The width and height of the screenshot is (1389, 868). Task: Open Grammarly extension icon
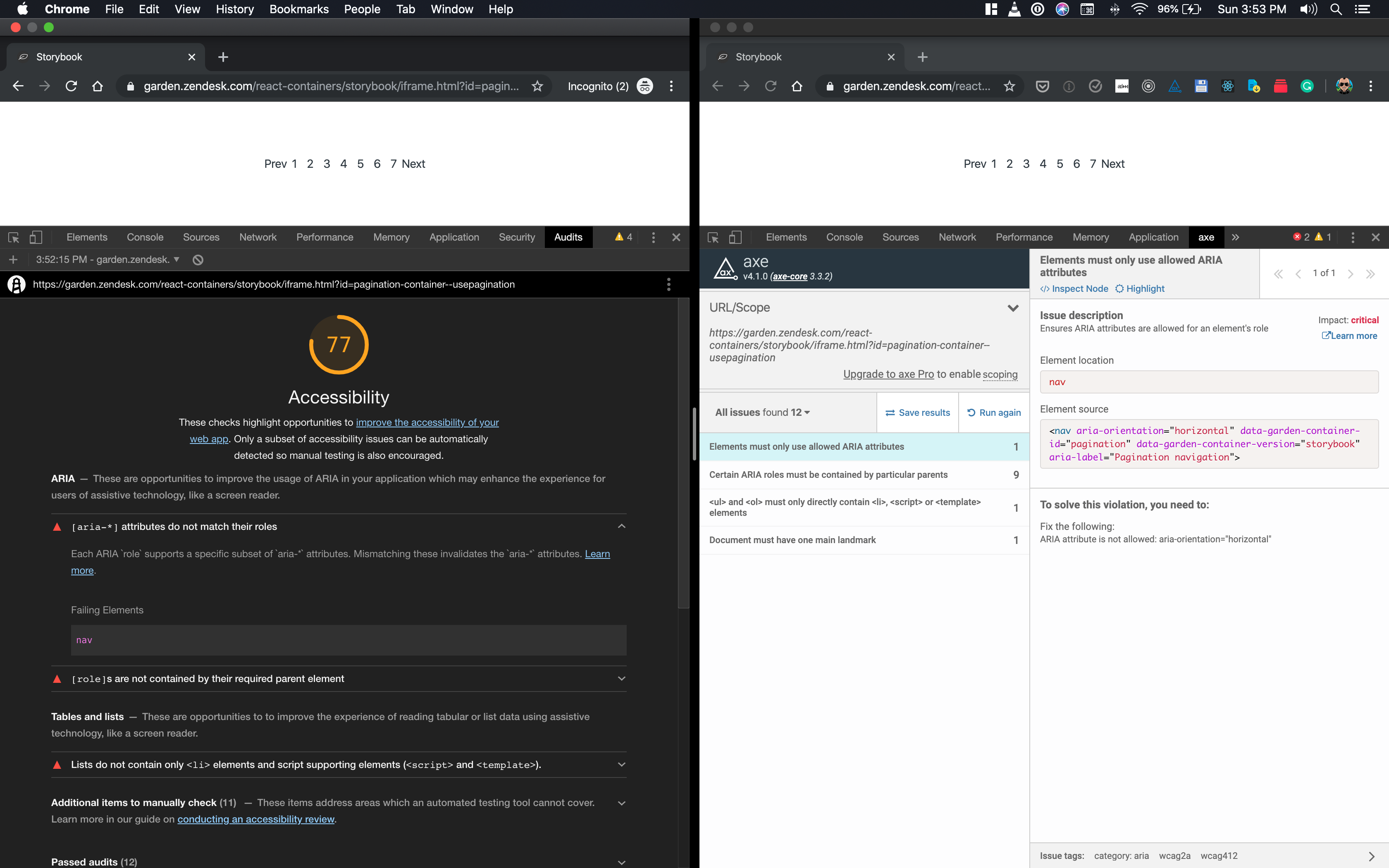coord(1307,86)
